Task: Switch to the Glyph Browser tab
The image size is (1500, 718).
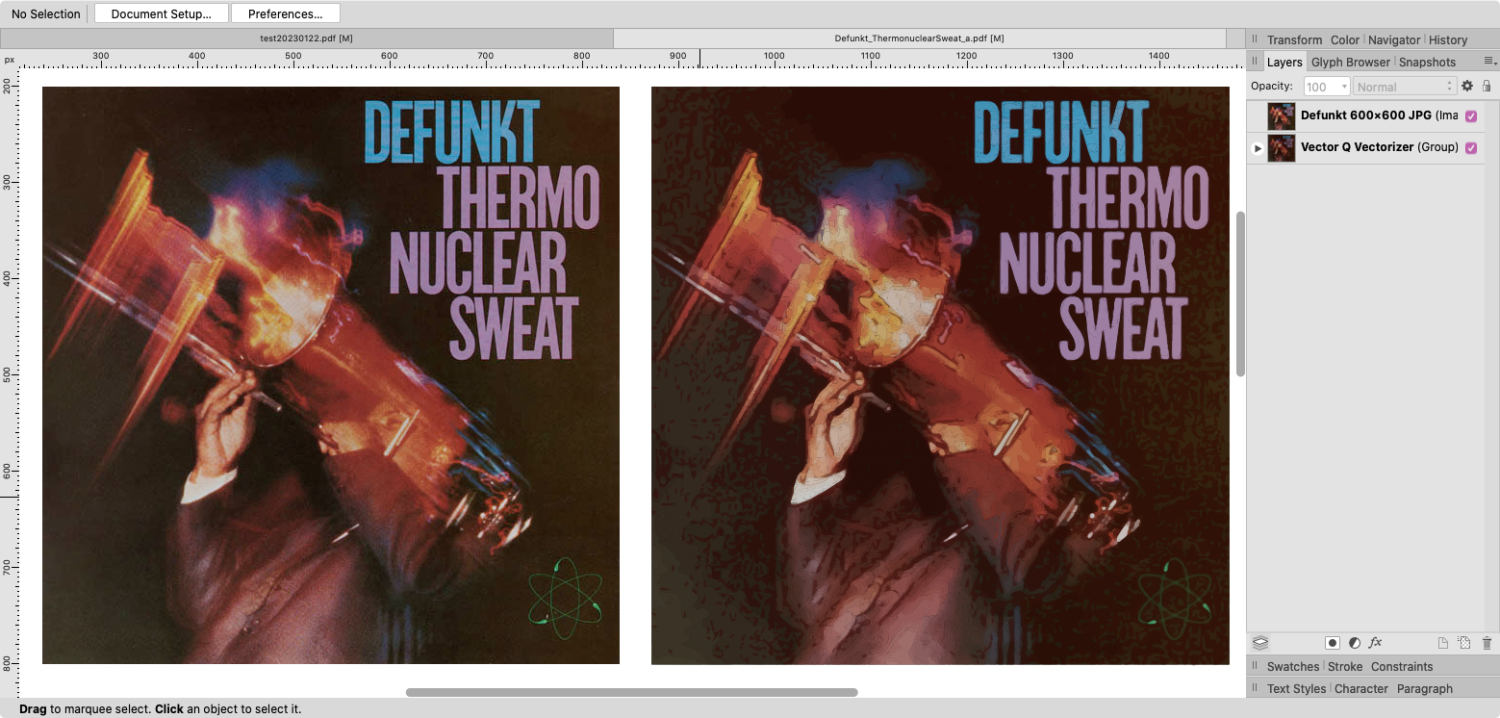Action: pos(1350,61)
